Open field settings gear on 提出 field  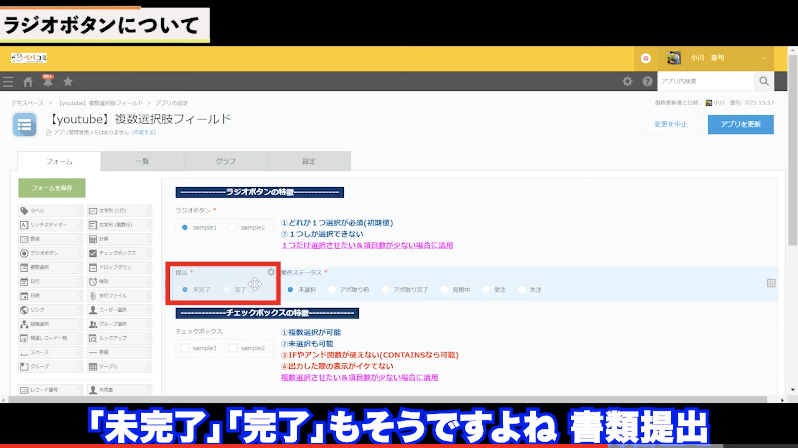pyautogui.click(x=271, y=272)
